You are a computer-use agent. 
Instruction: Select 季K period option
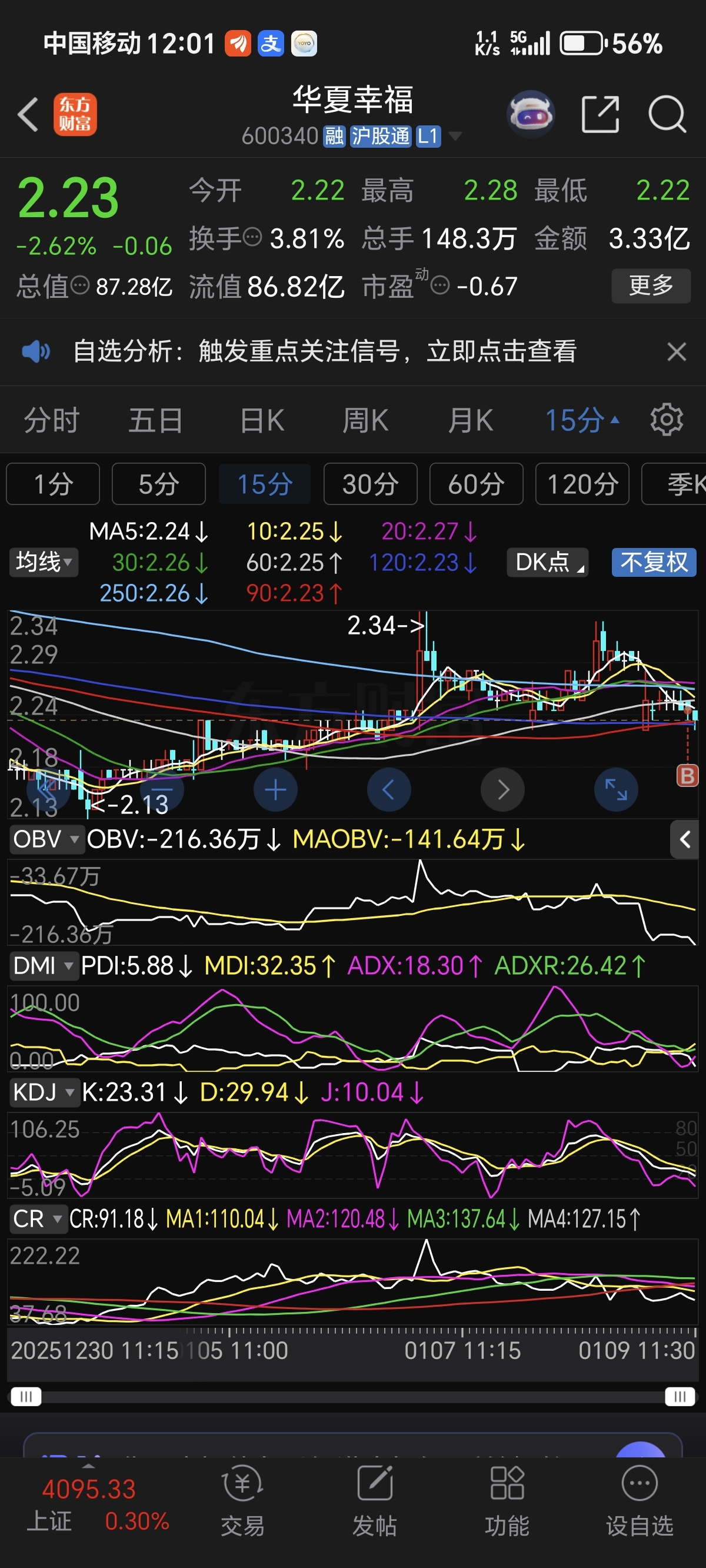(674, 484)
